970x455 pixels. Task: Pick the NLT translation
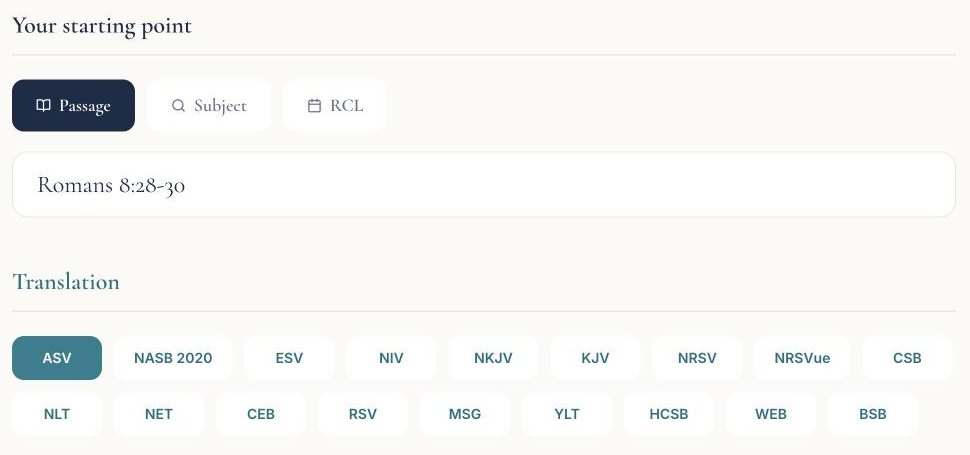57,414
